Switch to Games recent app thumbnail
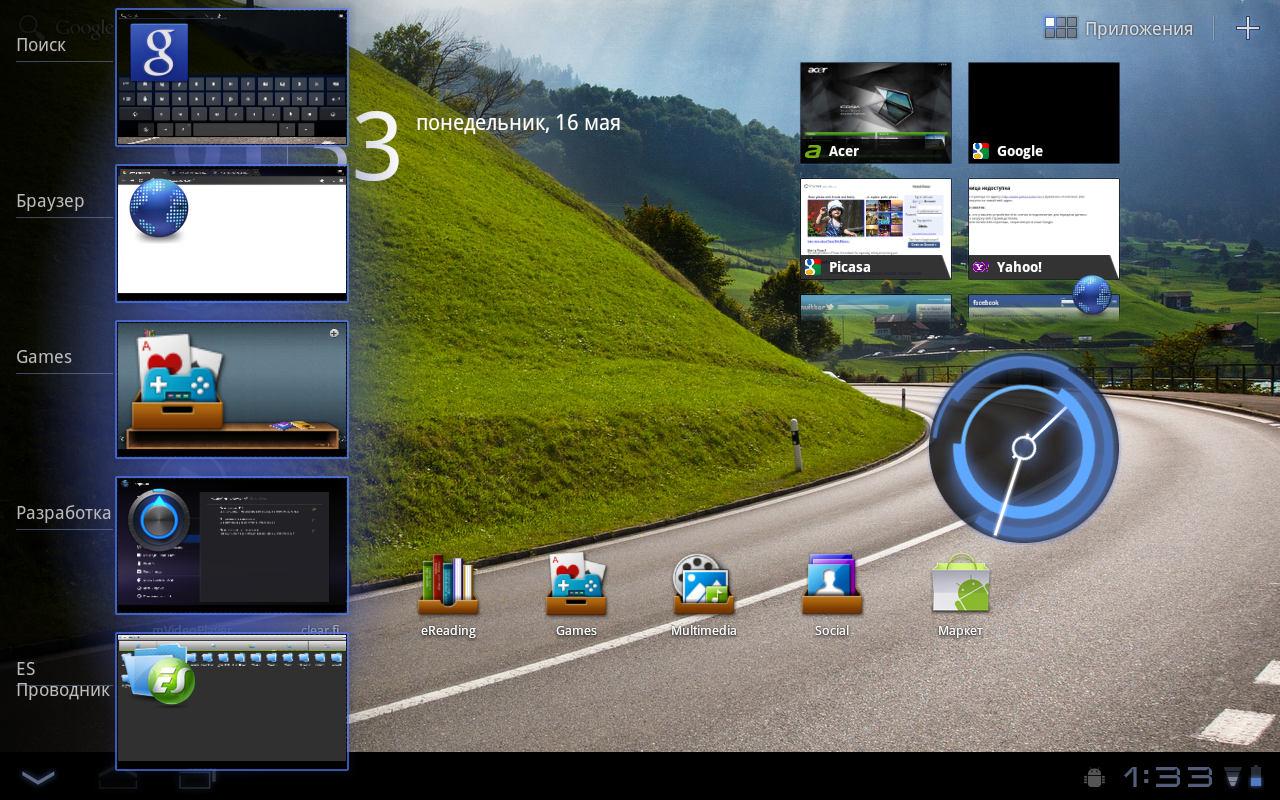The height and width of the screenshot is (800, 1280). (232, 389)
